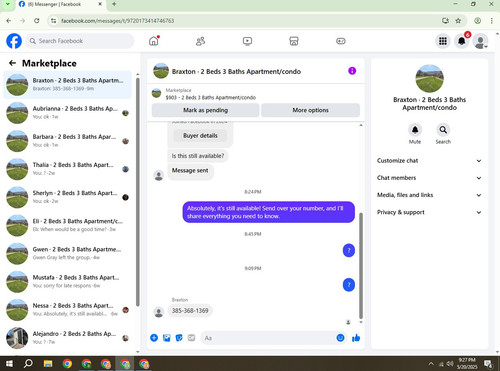Open the Facebook menu grid icon
This screenshot has height=371, width=500.
pyautogui.click(x=443, y=41)
